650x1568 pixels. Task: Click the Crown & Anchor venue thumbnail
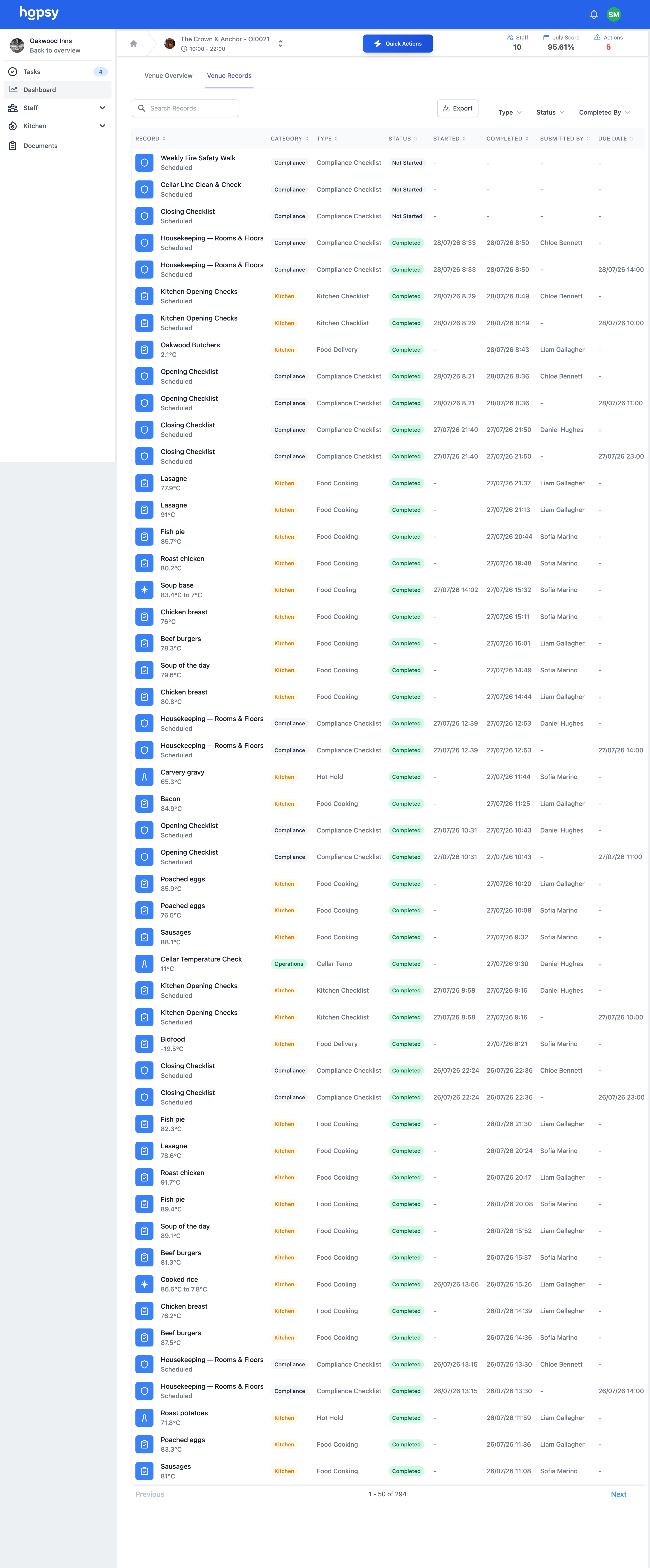coord(170,44)
